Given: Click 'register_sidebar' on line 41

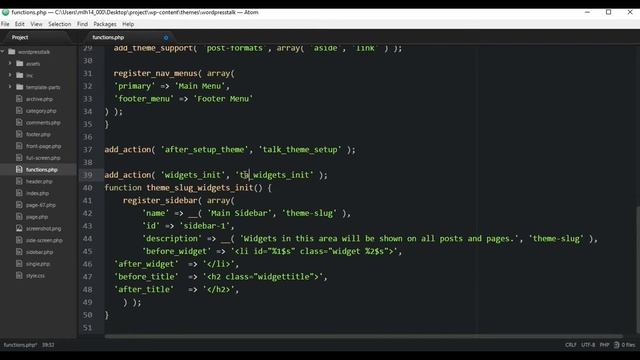Looking at the screenshot, I should click(160, 200).
